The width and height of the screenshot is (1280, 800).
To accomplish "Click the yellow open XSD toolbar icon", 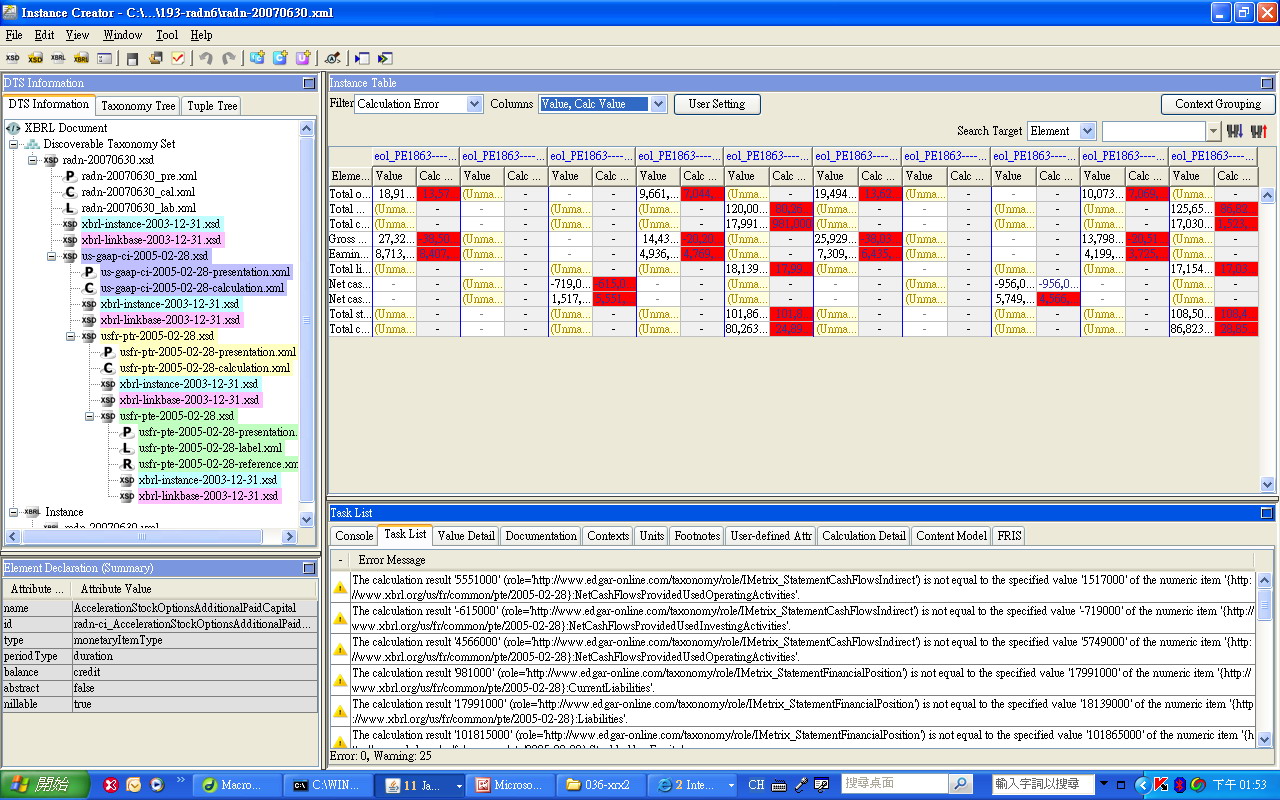I will tap(36, 58).
